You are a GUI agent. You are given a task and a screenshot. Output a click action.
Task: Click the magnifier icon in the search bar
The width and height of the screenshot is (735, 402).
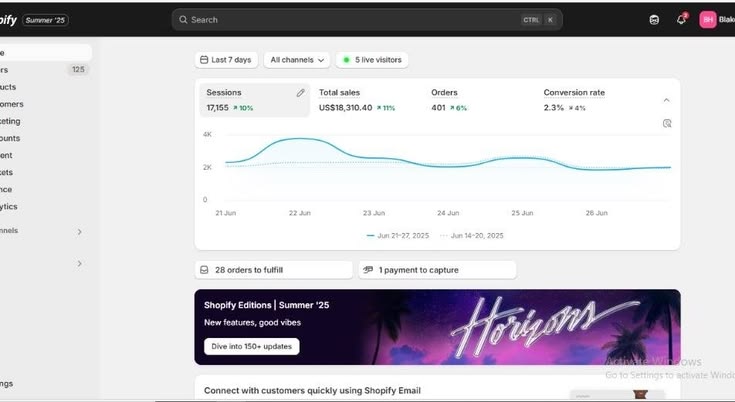click(183, 20)
